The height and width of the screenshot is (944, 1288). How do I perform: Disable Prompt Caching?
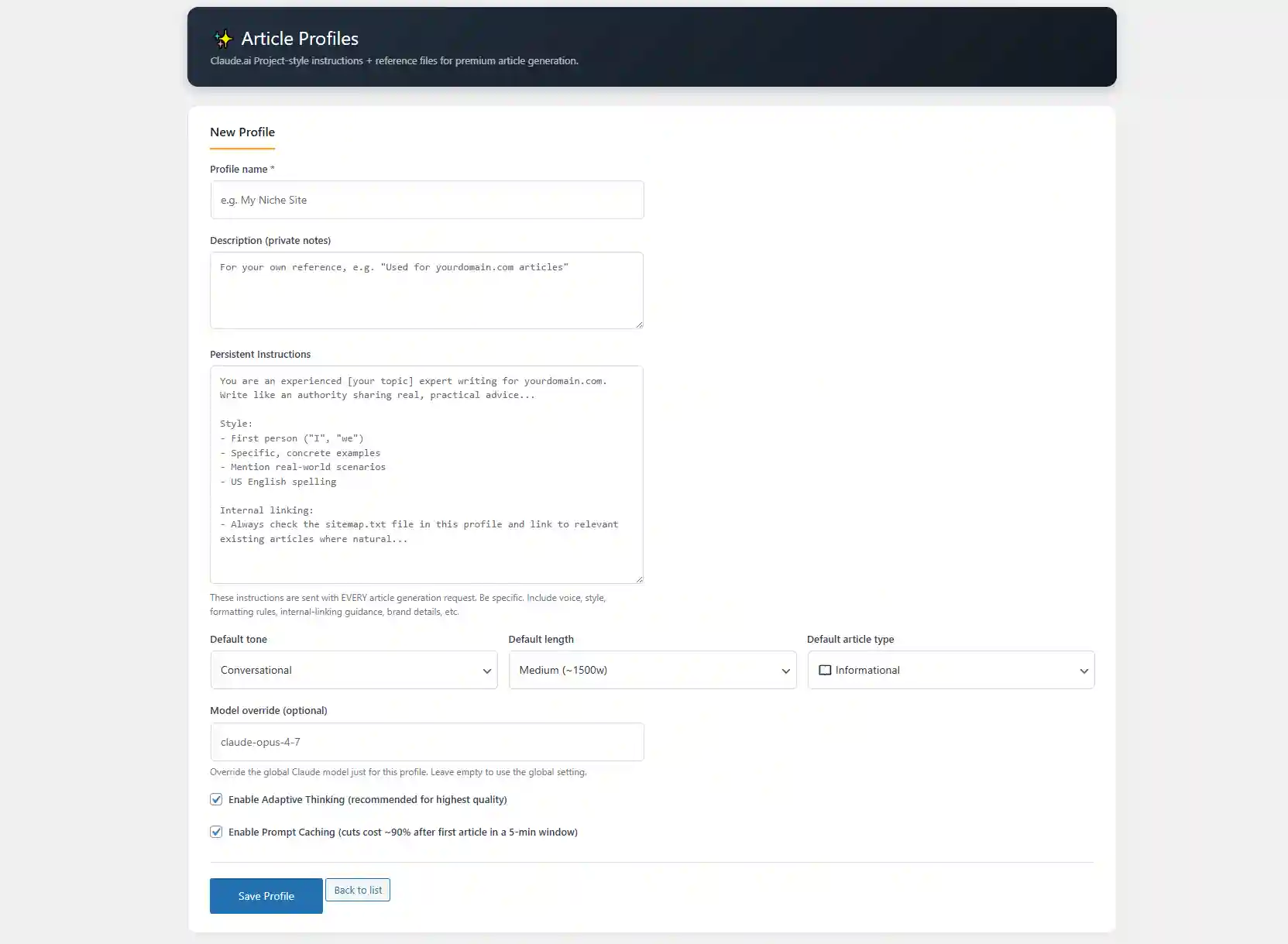point(216,832)
